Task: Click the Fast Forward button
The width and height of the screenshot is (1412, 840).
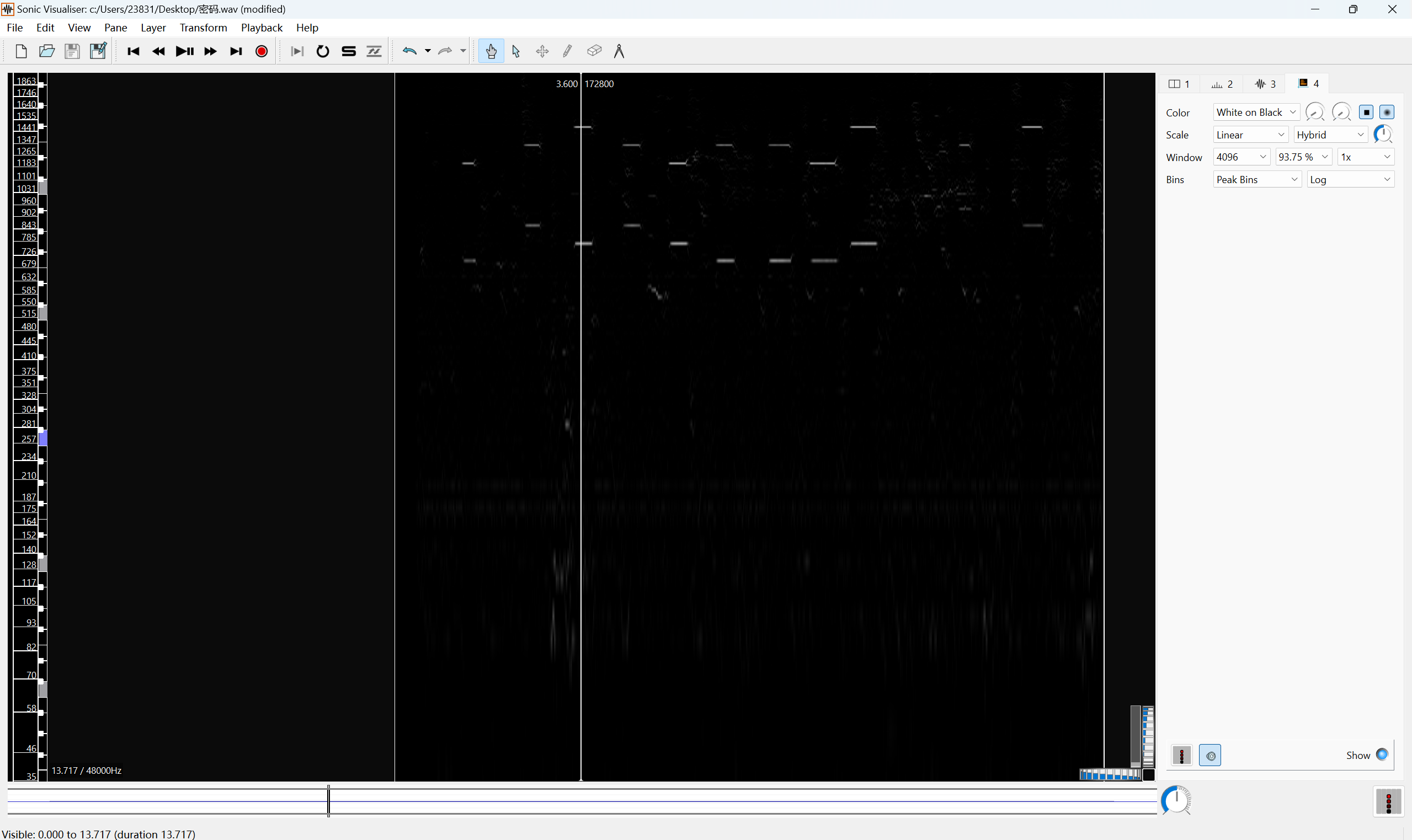Action: pyautogui.click(x=210, y=51)
